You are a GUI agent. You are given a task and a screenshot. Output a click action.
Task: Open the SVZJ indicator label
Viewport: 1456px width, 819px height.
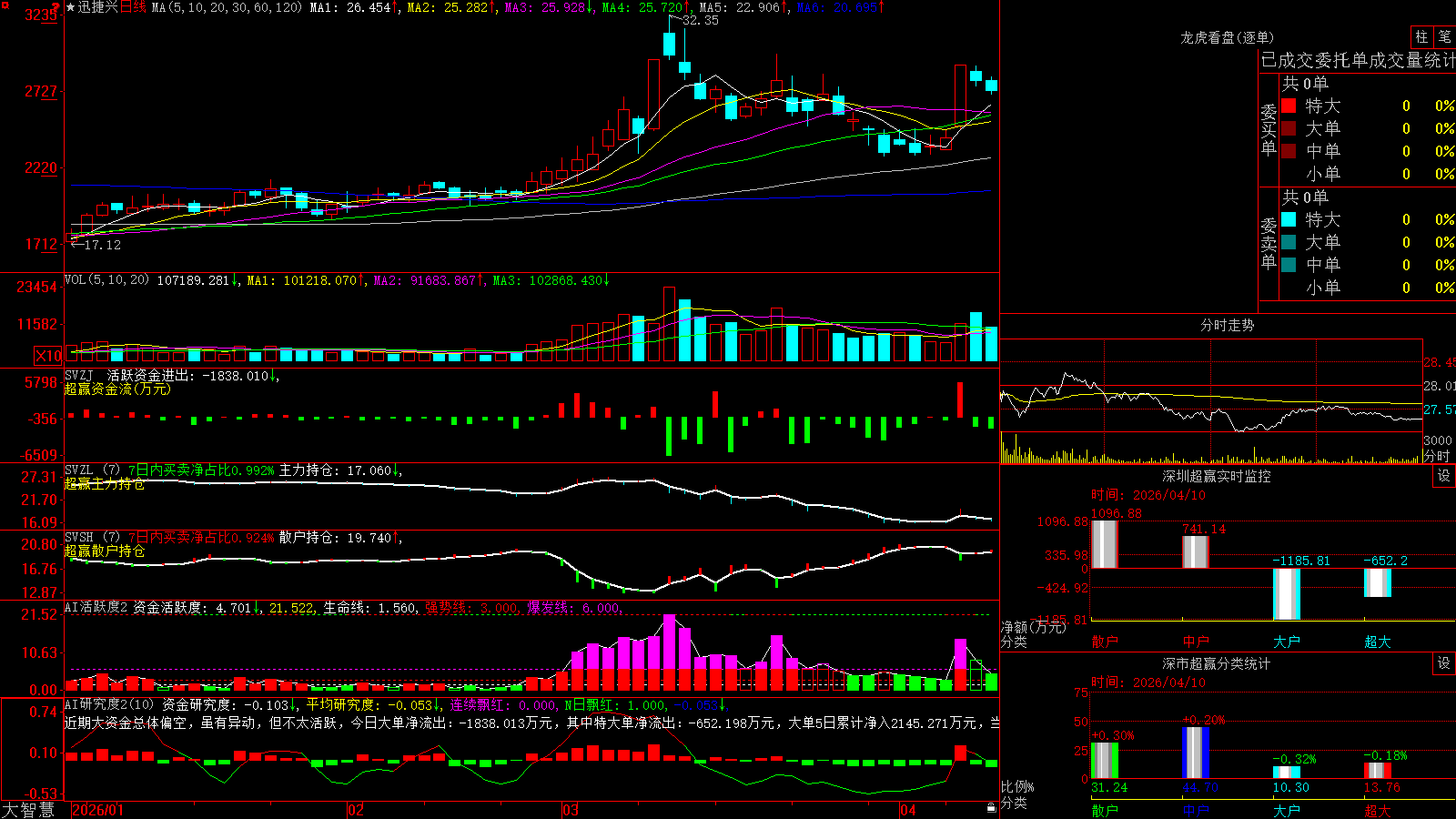tap(79, 375)
